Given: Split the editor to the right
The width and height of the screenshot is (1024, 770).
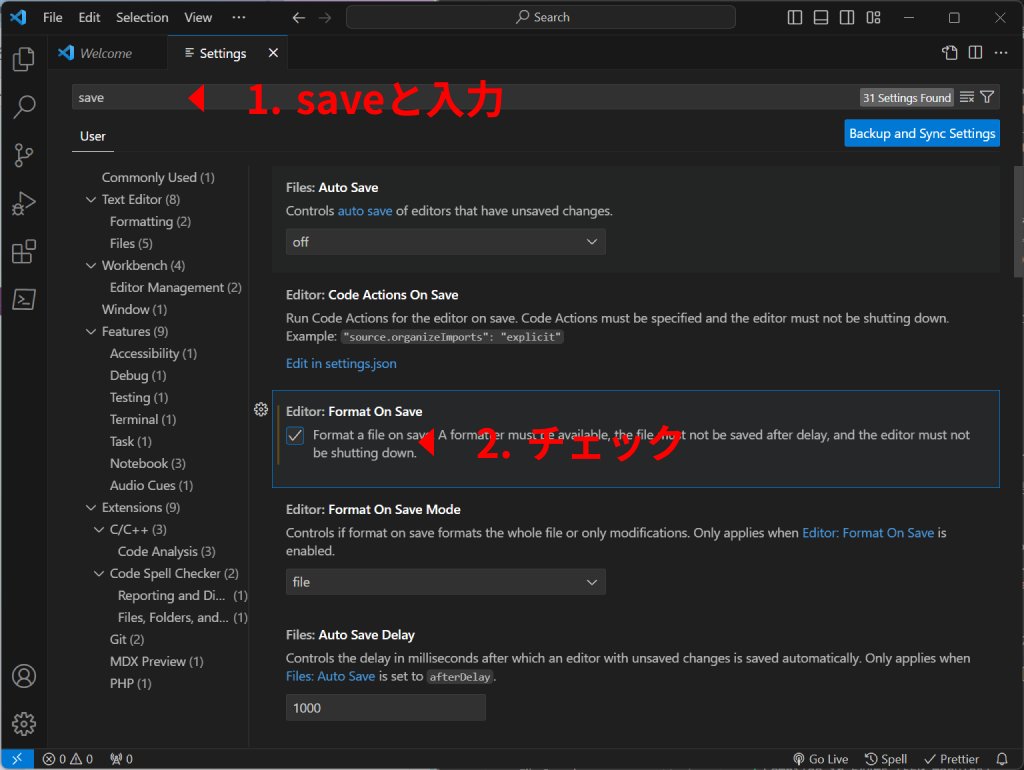Looking at the screenshot, I should (975, 53).
